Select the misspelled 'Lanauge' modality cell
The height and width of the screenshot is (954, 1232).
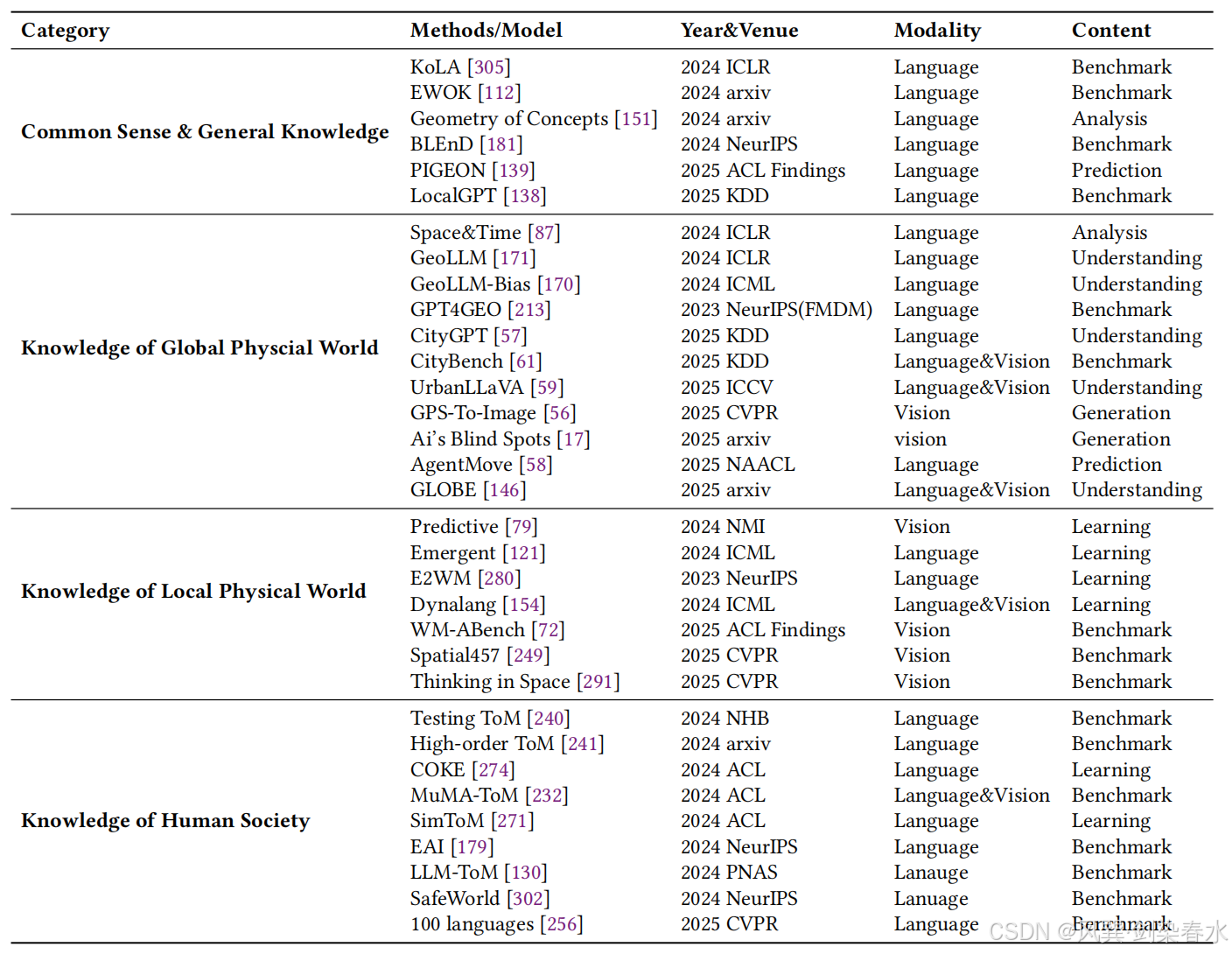coord(931,873)
